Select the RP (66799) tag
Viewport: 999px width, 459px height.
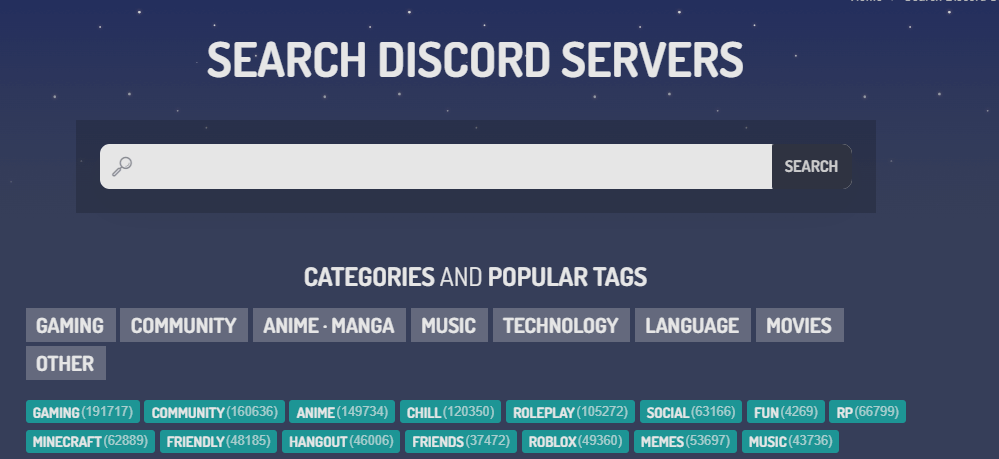coord(867,412)
